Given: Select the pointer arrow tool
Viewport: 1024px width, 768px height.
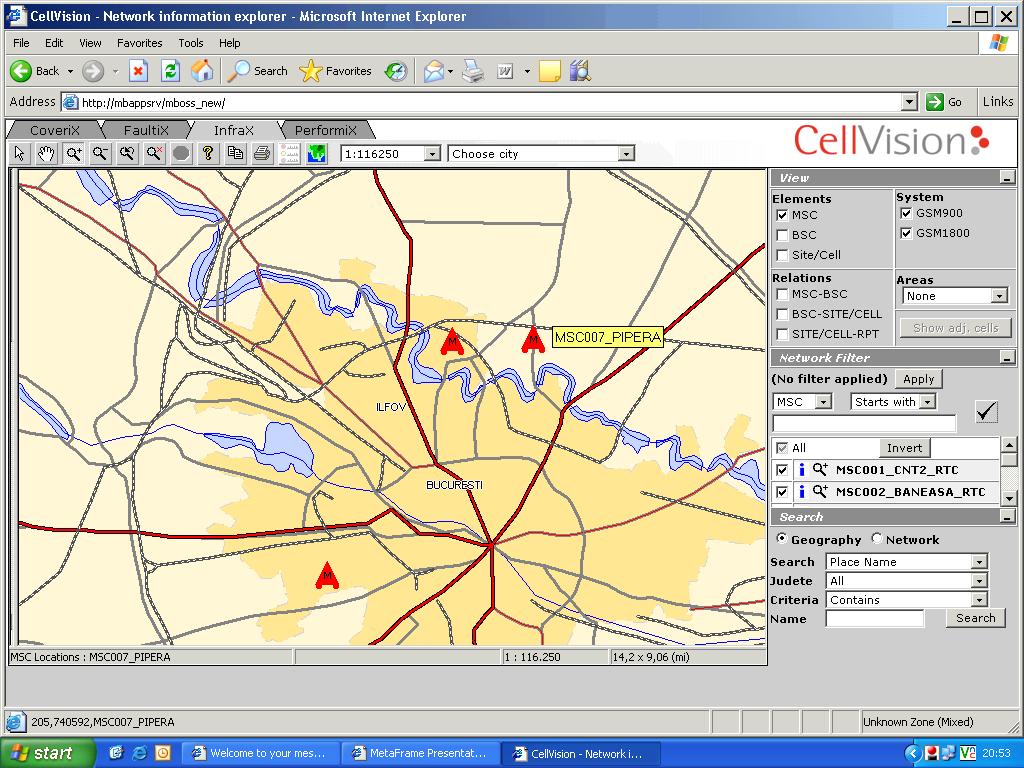Looking at the screenshot, I should coord(20,153).
